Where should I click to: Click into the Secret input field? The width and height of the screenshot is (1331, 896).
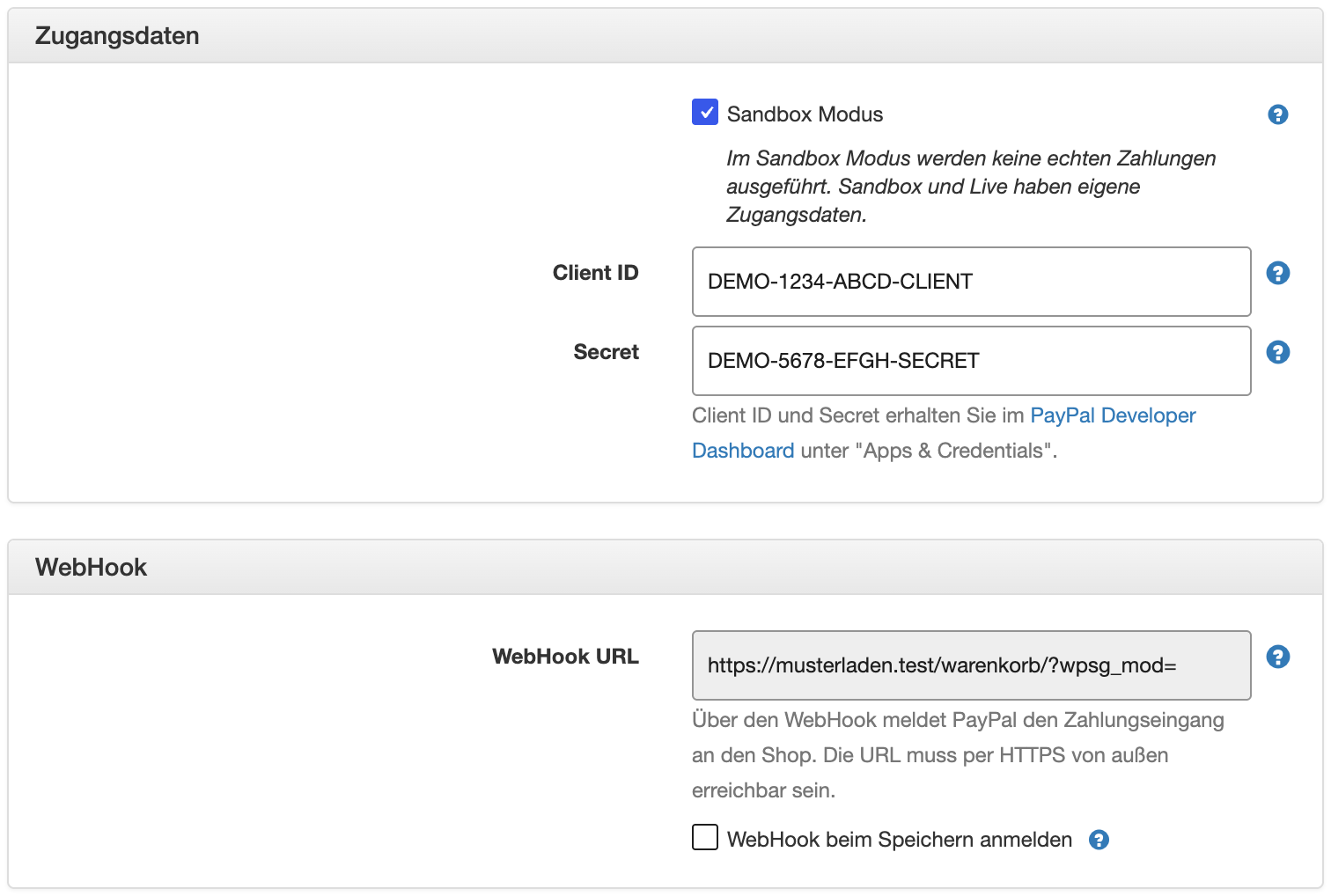coord(972,361)
